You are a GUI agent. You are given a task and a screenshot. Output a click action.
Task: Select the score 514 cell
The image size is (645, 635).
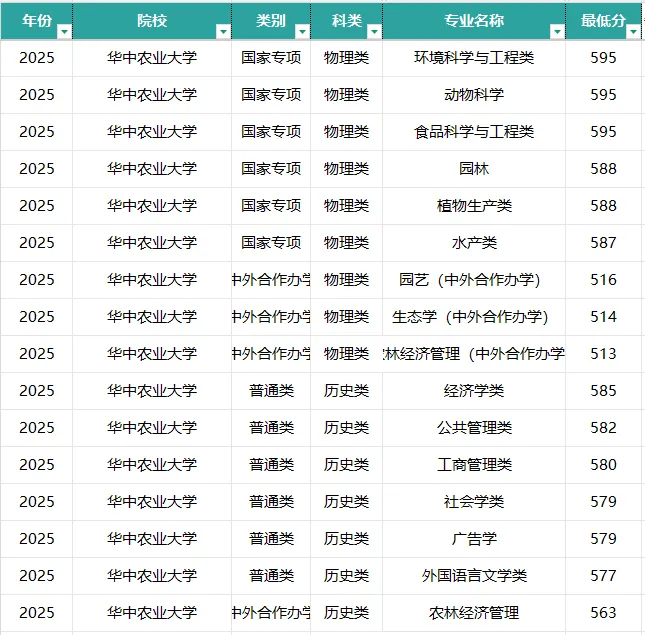click(603, 317)
